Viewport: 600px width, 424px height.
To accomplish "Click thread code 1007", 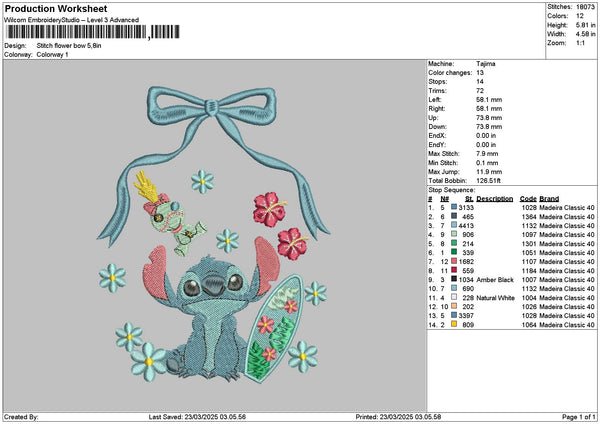I will coord(529,280).
